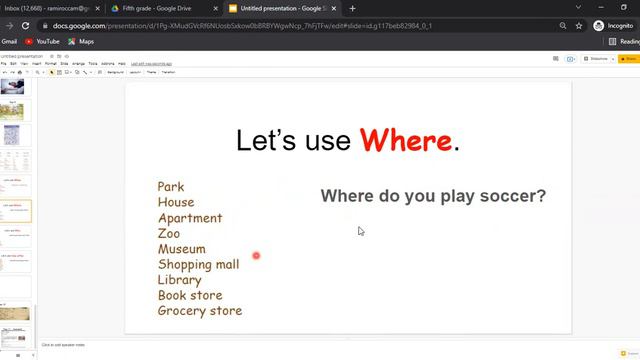Click the Background button
The width and height of the screenshot is (640, 360).
point(116,72)
